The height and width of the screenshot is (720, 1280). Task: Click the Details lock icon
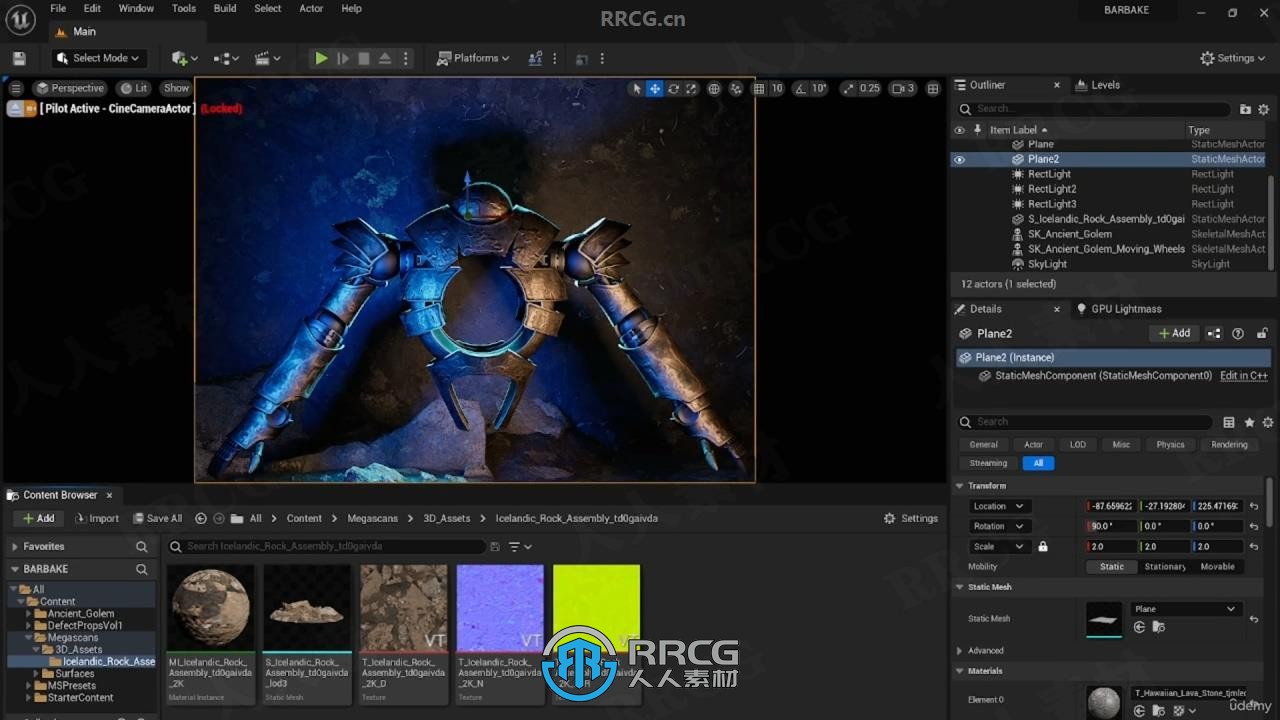pos(1262,333)
